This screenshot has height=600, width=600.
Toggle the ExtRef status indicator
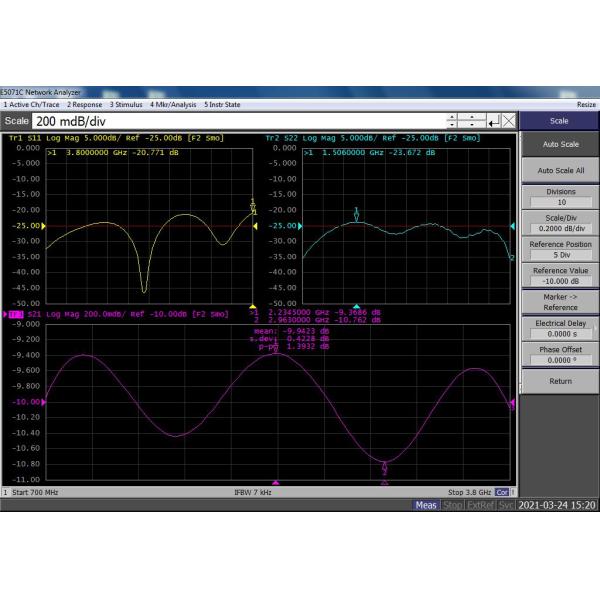[480, 505]
